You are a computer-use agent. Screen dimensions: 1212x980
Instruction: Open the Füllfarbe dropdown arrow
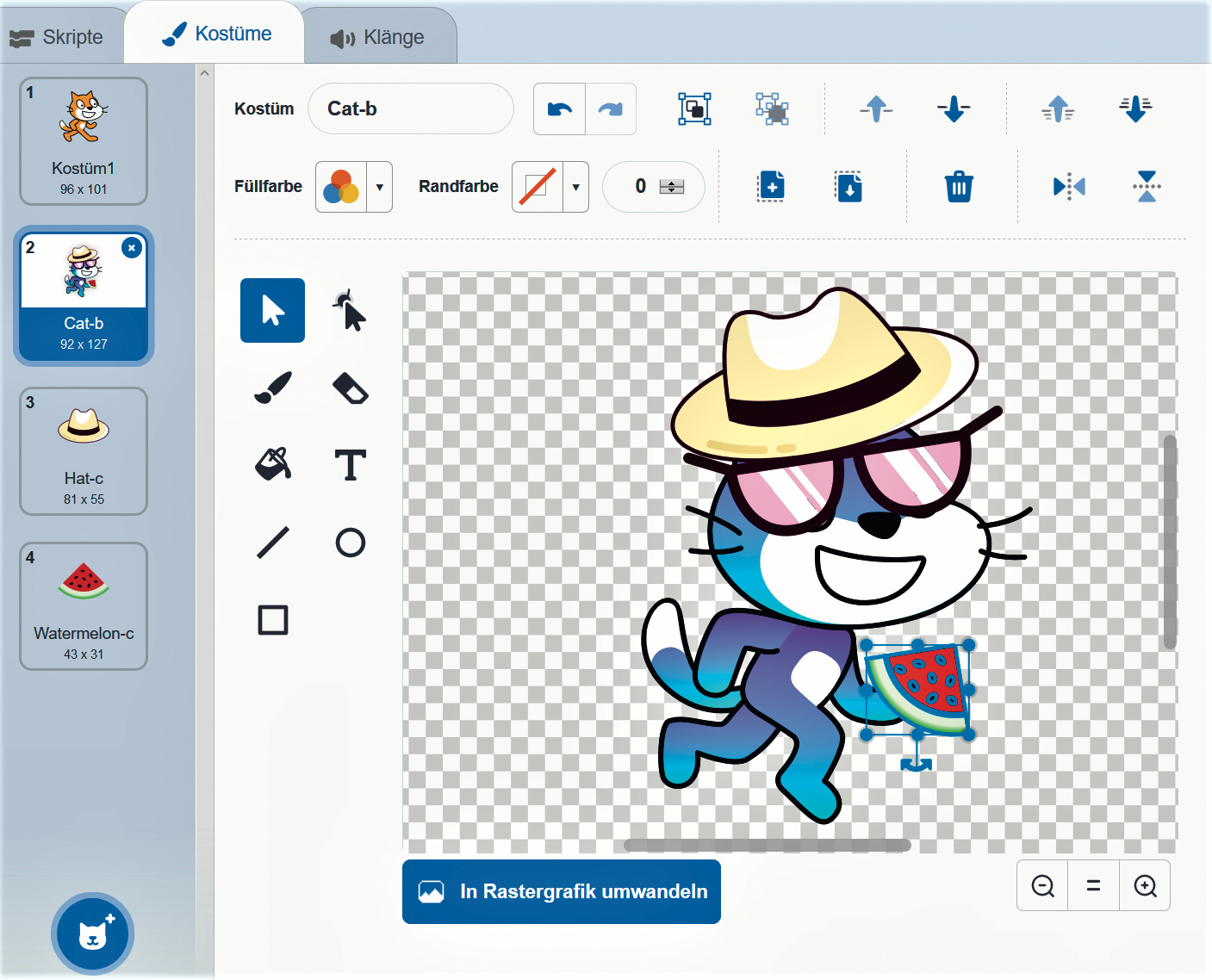click(x=379, y=187)
